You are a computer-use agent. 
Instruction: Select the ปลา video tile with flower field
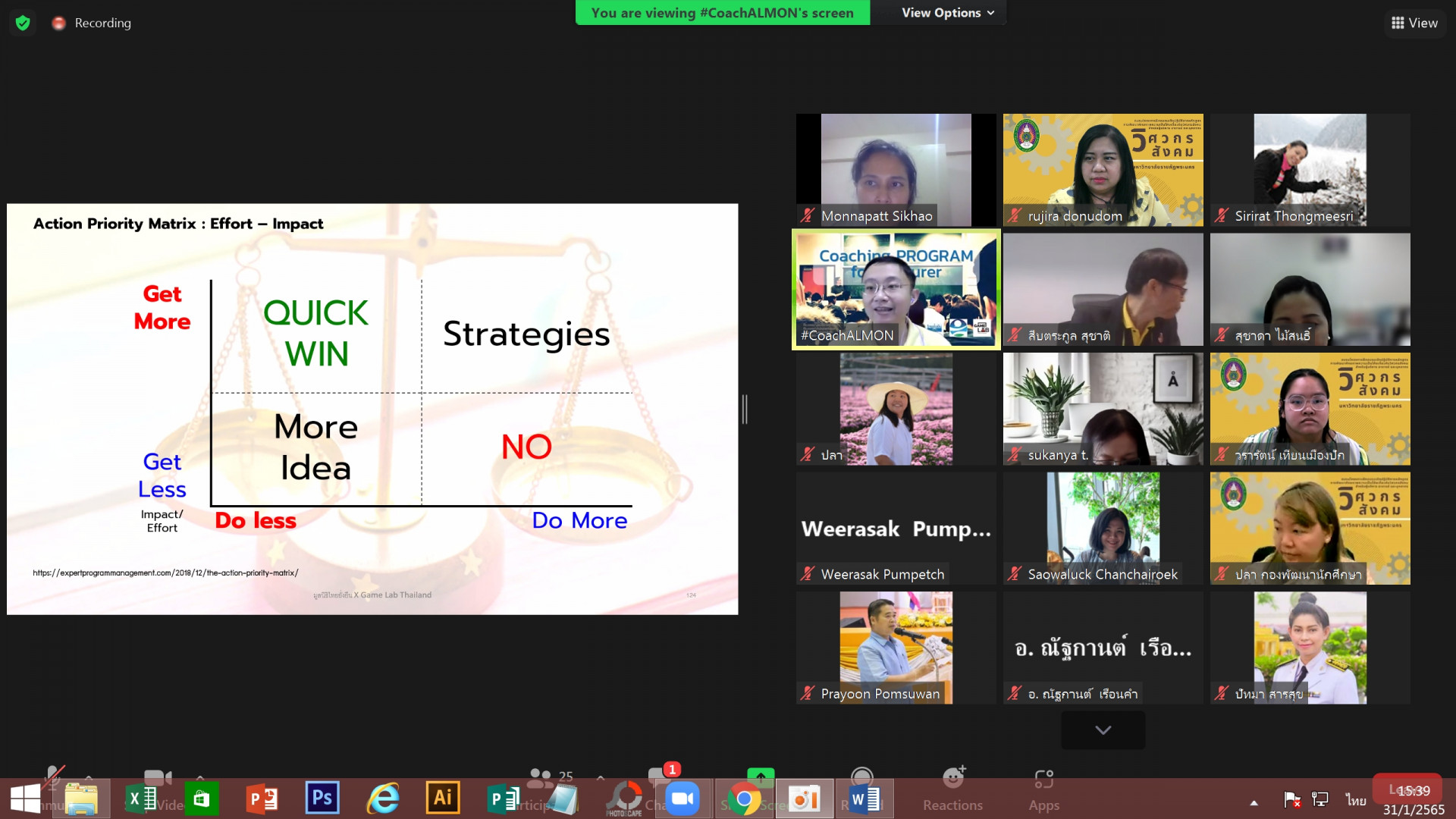pos(896,409)
